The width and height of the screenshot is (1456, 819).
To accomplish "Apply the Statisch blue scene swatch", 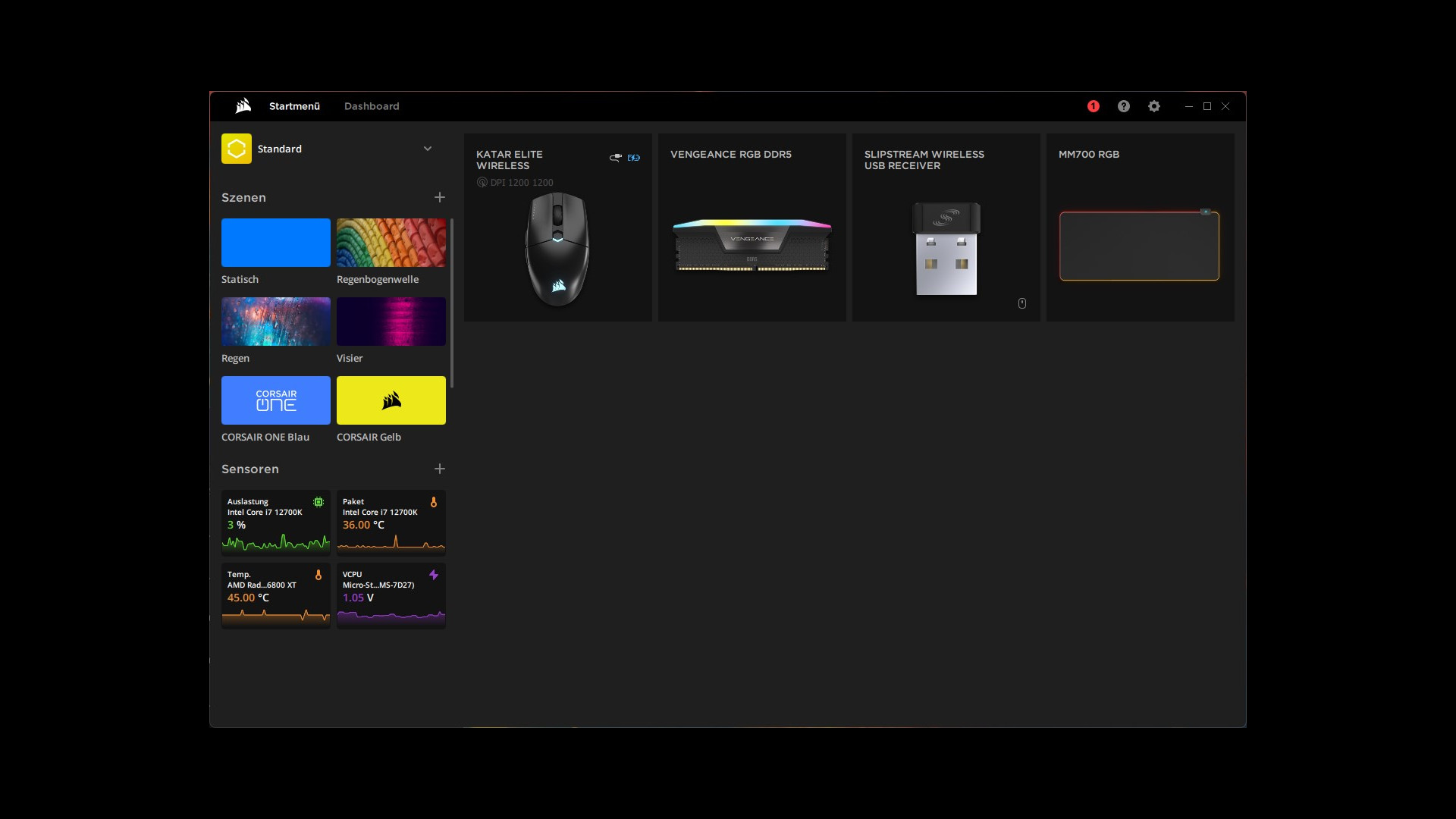I will [275, 243].
